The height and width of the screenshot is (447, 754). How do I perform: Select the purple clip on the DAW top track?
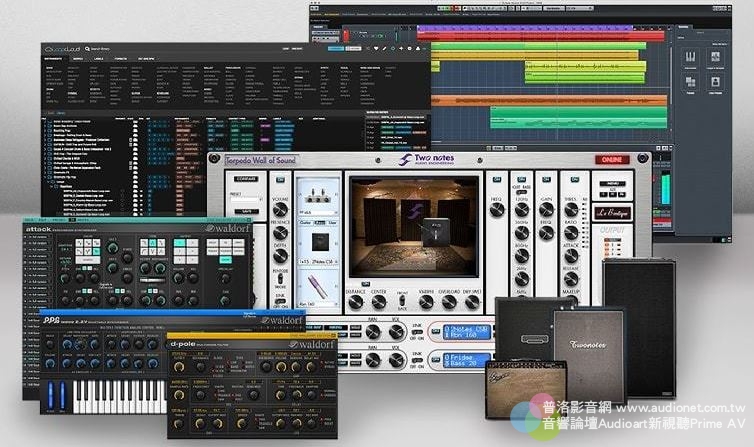(524, 28)
